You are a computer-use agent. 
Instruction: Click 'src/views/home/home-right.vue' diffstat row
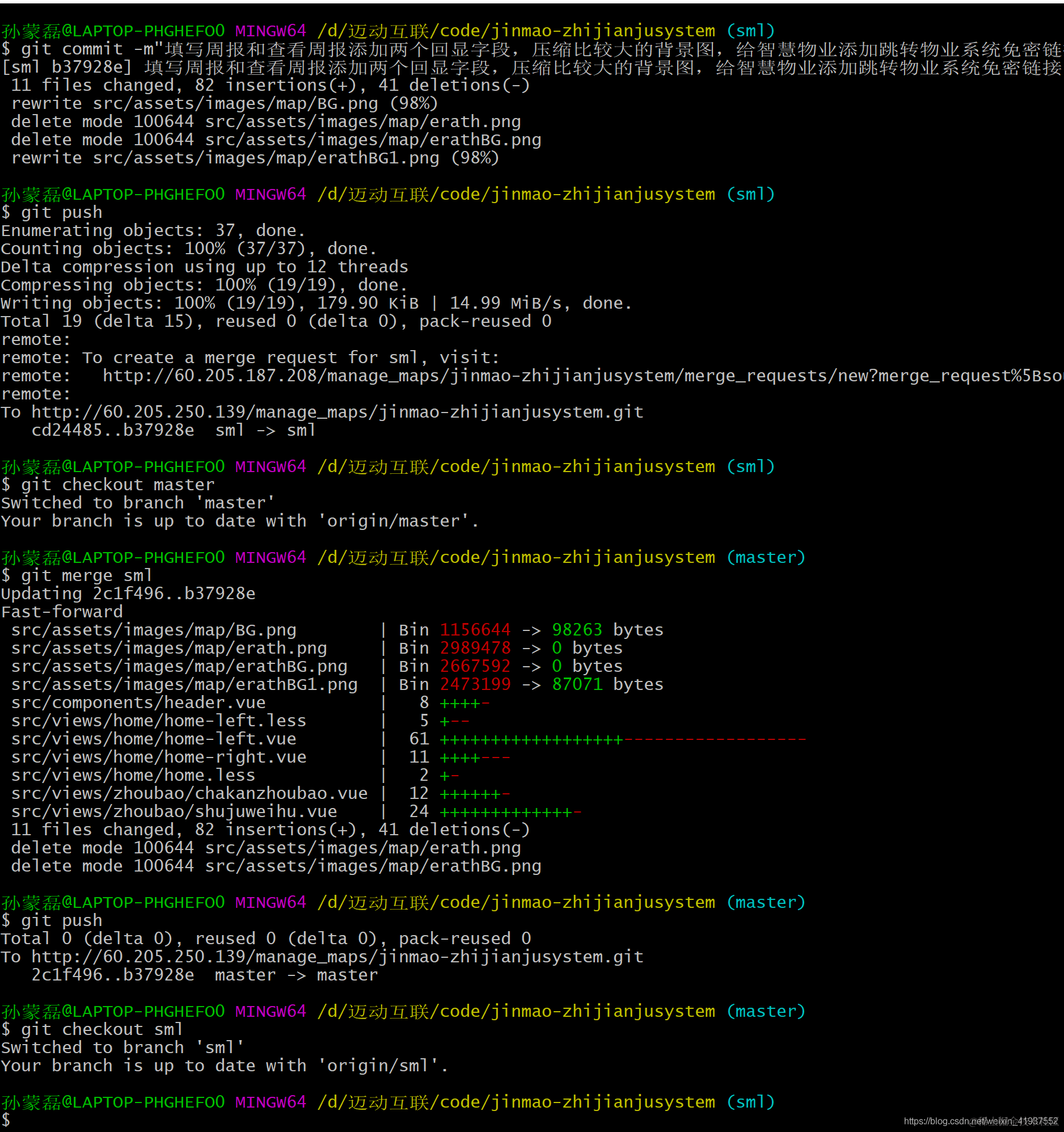point(261,758)
